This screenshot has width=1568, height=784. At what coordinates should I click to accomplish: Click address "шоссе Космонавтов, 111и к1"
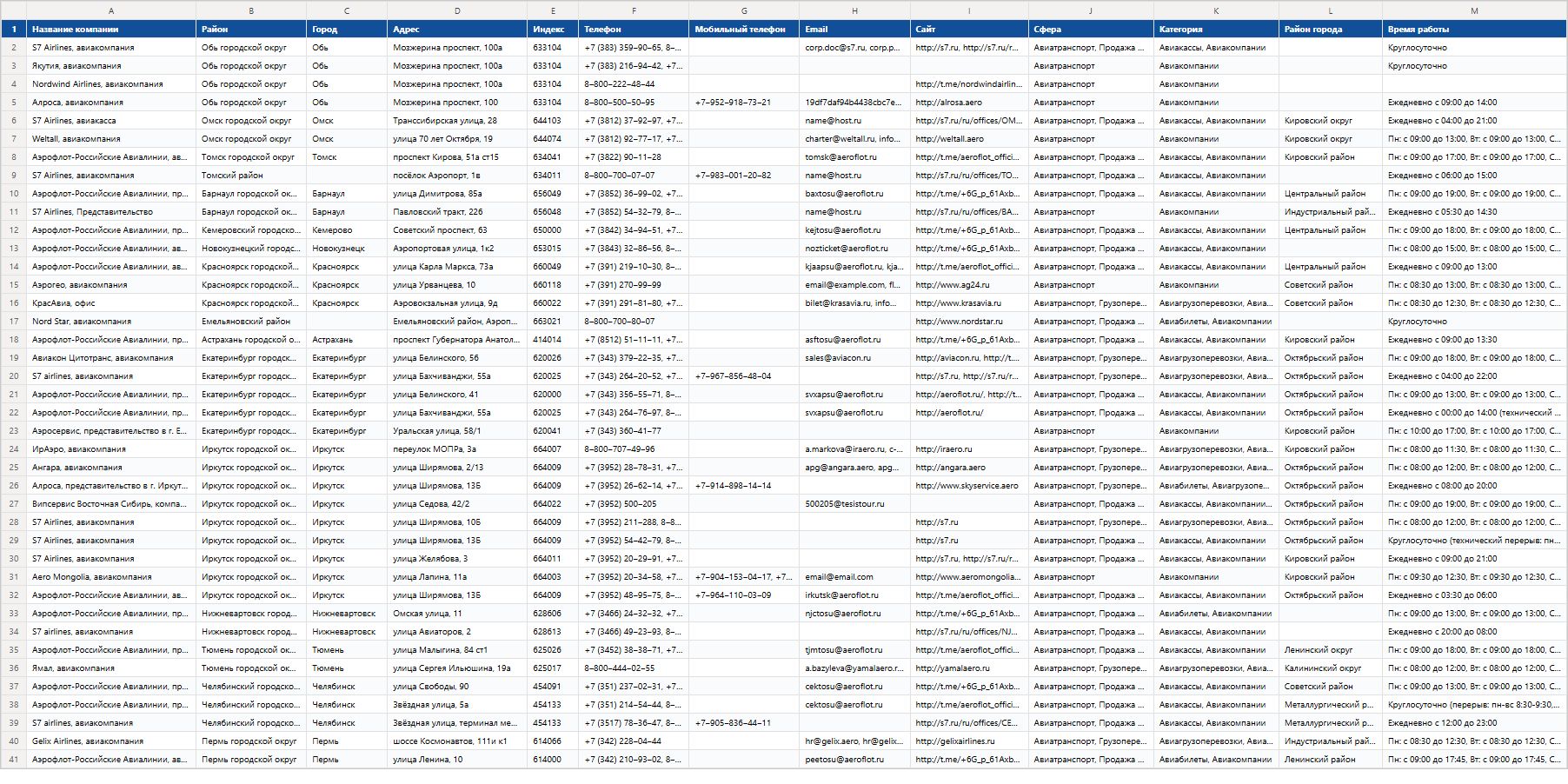pos(457,741)
